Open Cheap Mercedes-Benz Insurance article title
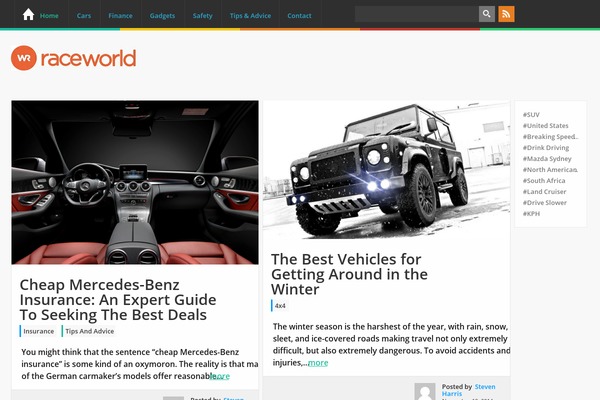 (x=118, y=300)
